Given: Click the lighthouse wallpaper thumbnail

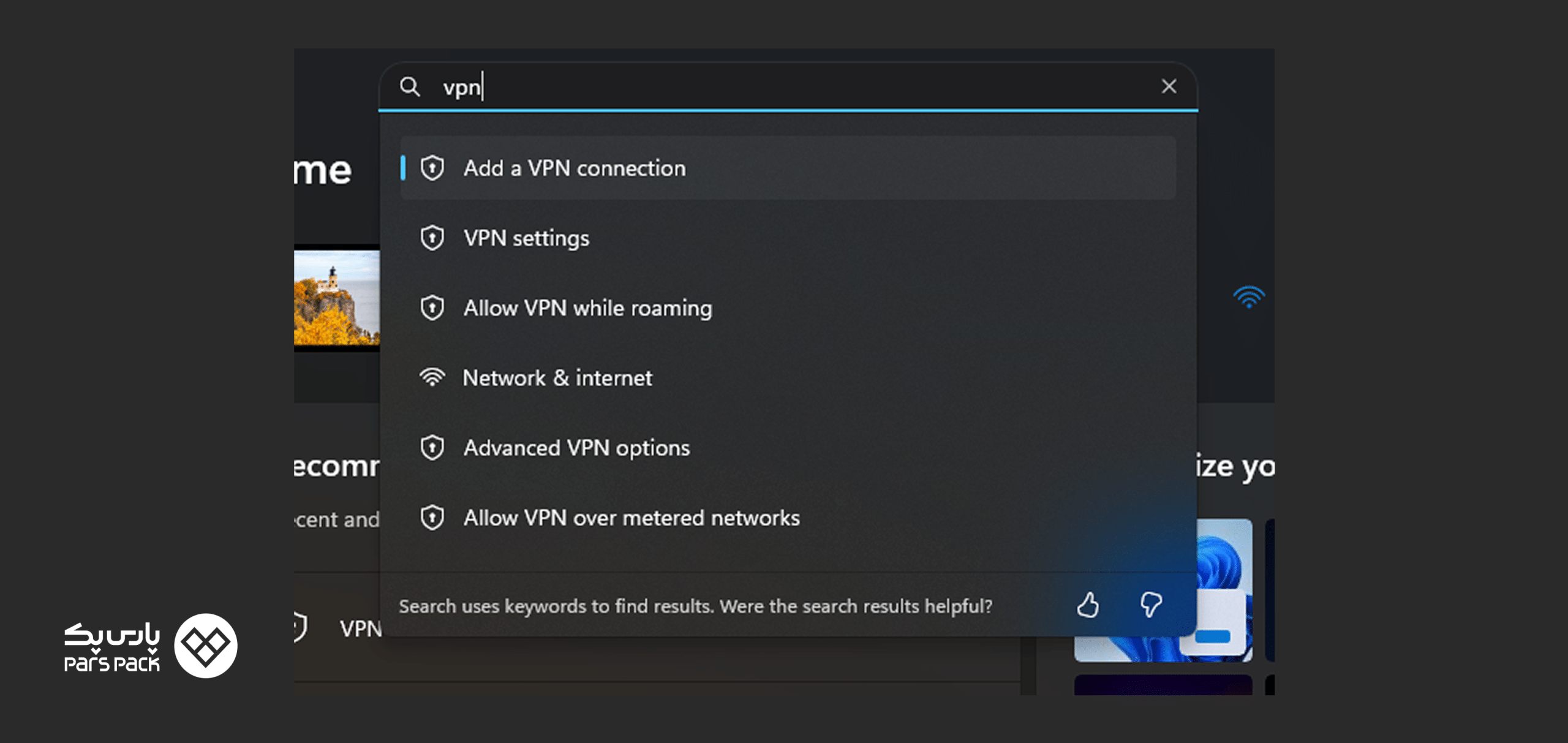Looking at the screenshot, I should tap(337, 298).
